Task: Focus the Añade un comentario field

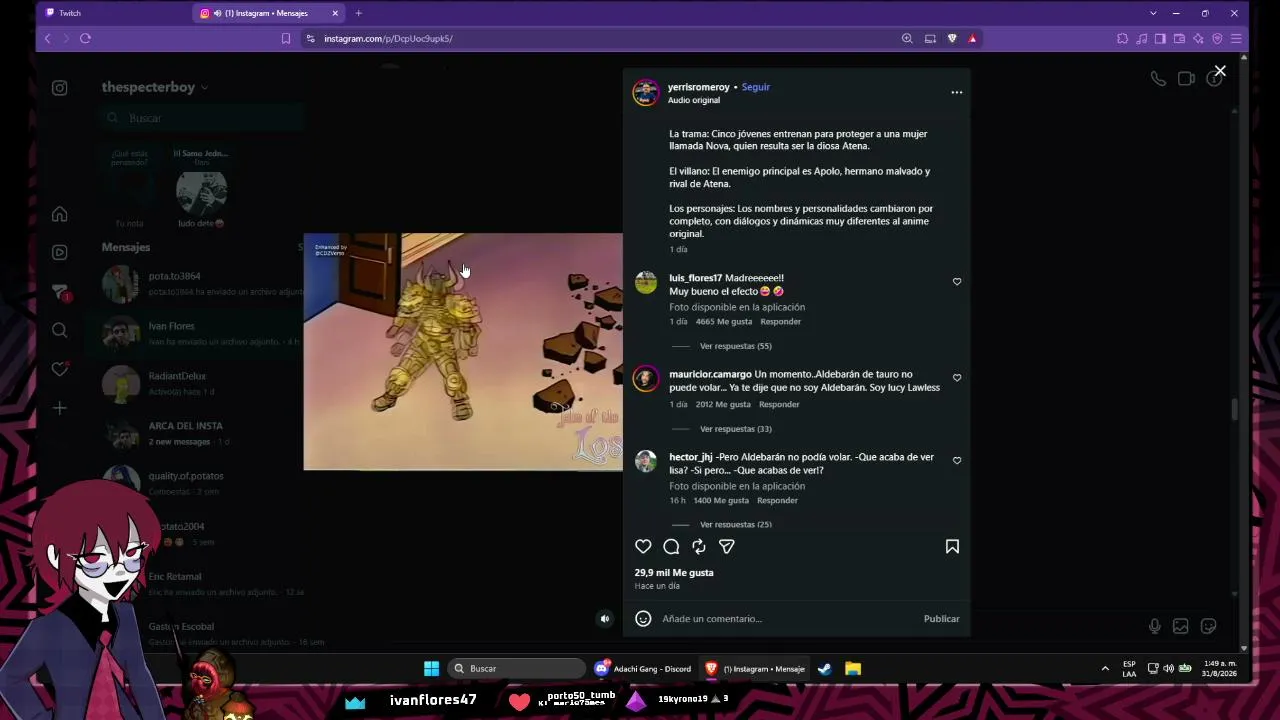Action: [x=788, y=619]
